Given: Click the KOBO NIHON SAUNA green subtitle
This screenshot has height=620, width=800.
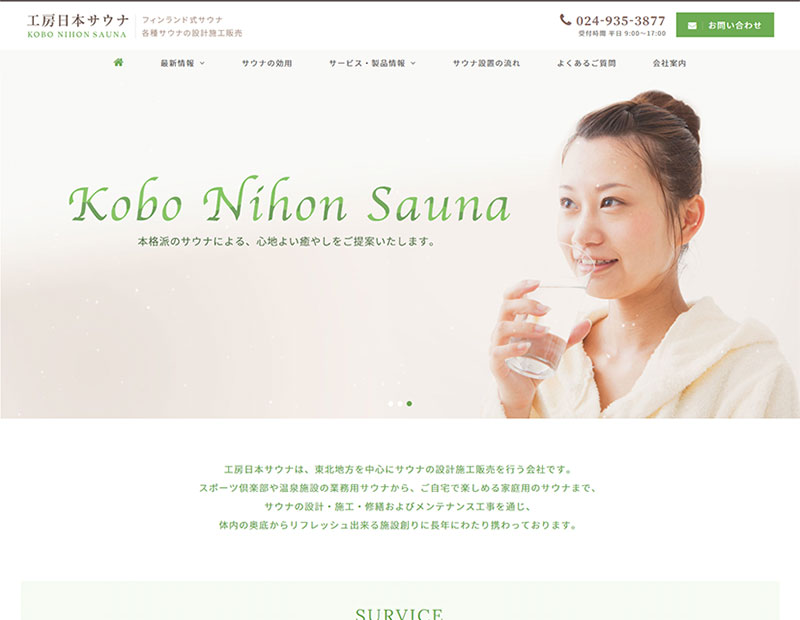Looking at the screenshot, I should (x=77, y=35).
